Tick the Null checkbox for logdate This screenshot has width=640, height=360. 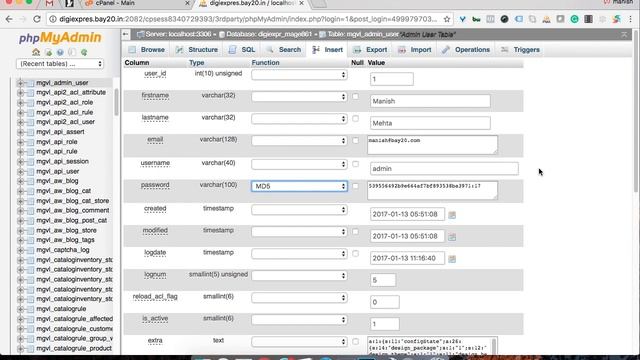click(356, 254)
